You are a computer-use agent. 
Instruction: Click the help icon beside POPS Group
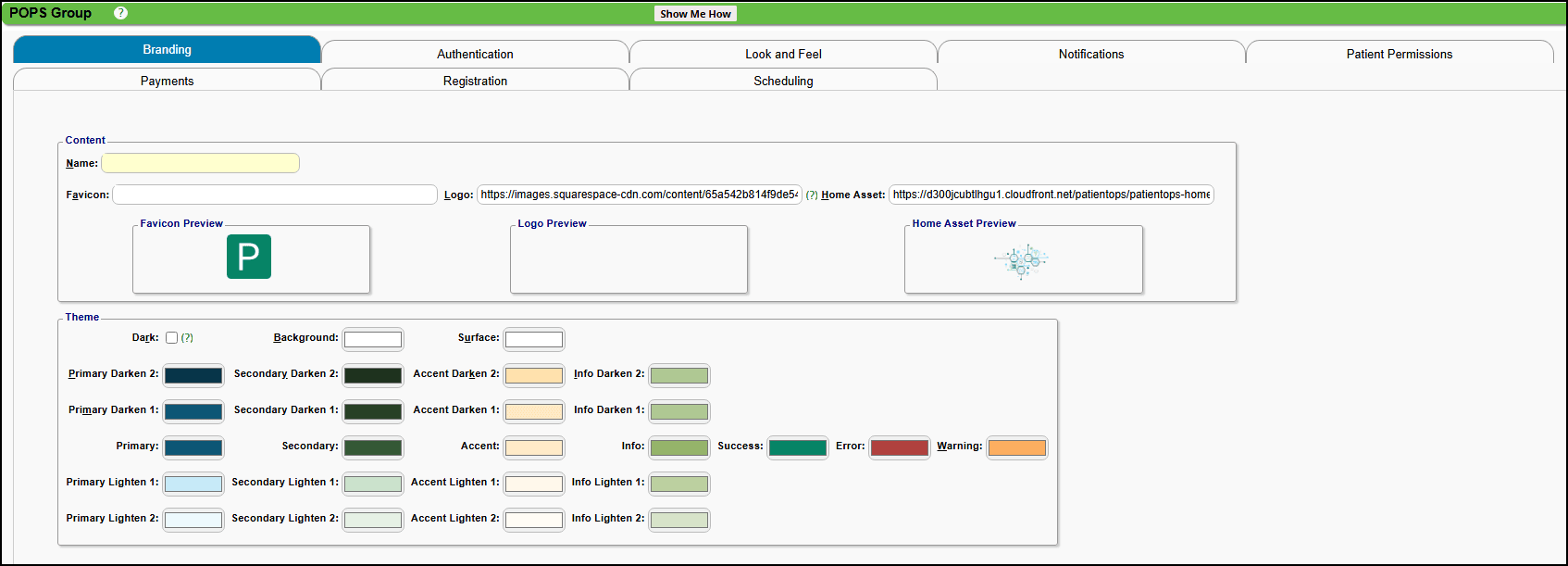120,13
